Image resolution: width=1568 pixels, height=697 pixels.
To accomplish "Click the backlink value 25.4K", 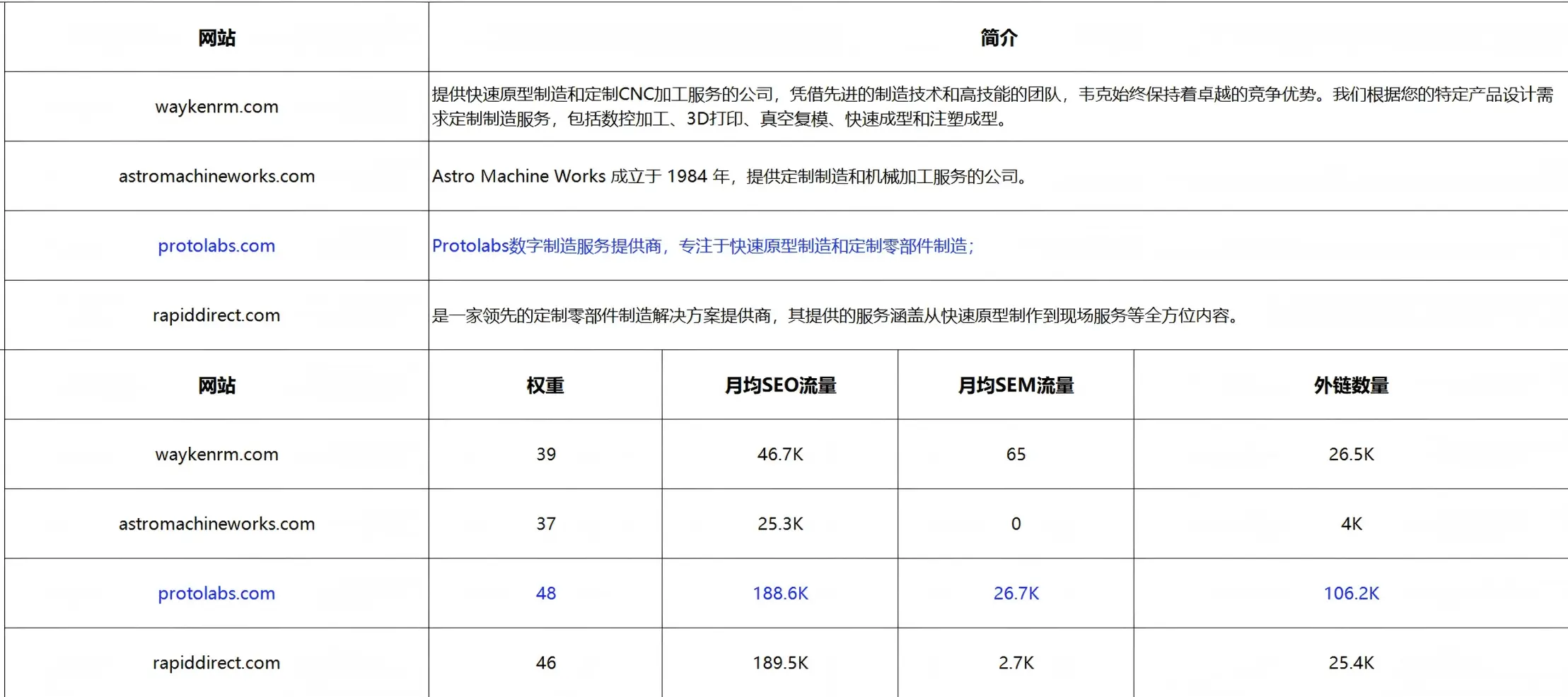I will (1351, 663).
